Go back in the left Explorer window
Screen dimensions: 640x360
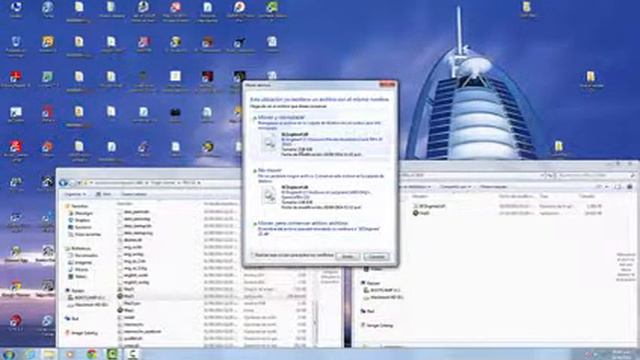point(63,183)
